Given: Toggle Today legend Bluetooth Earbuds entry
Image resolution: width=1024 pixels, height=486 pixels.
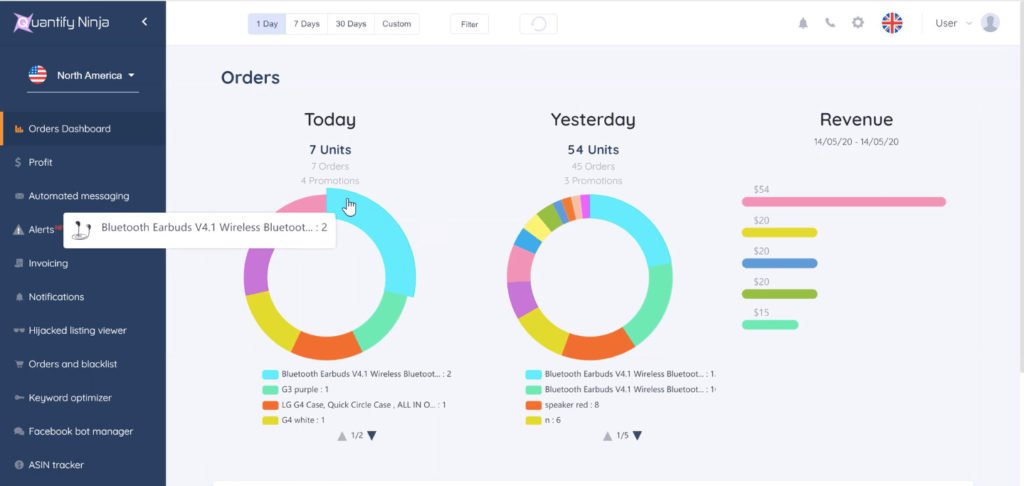Looking at the screenshot, I should pyautogui.click(x=357, y=374).
